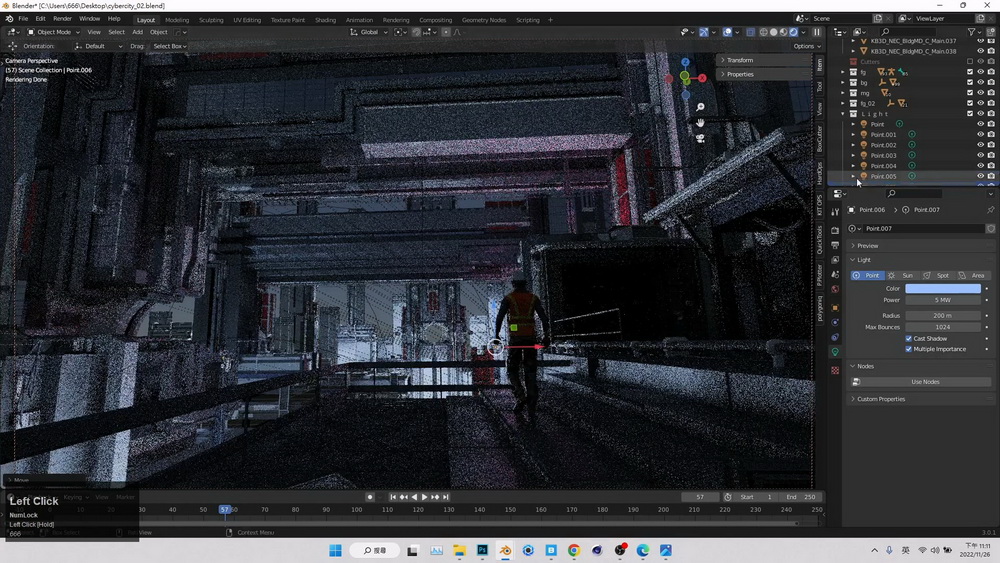Toggle the Cast Shadow checkbox
Screen dimensions: 1000x563
(909, 339)
